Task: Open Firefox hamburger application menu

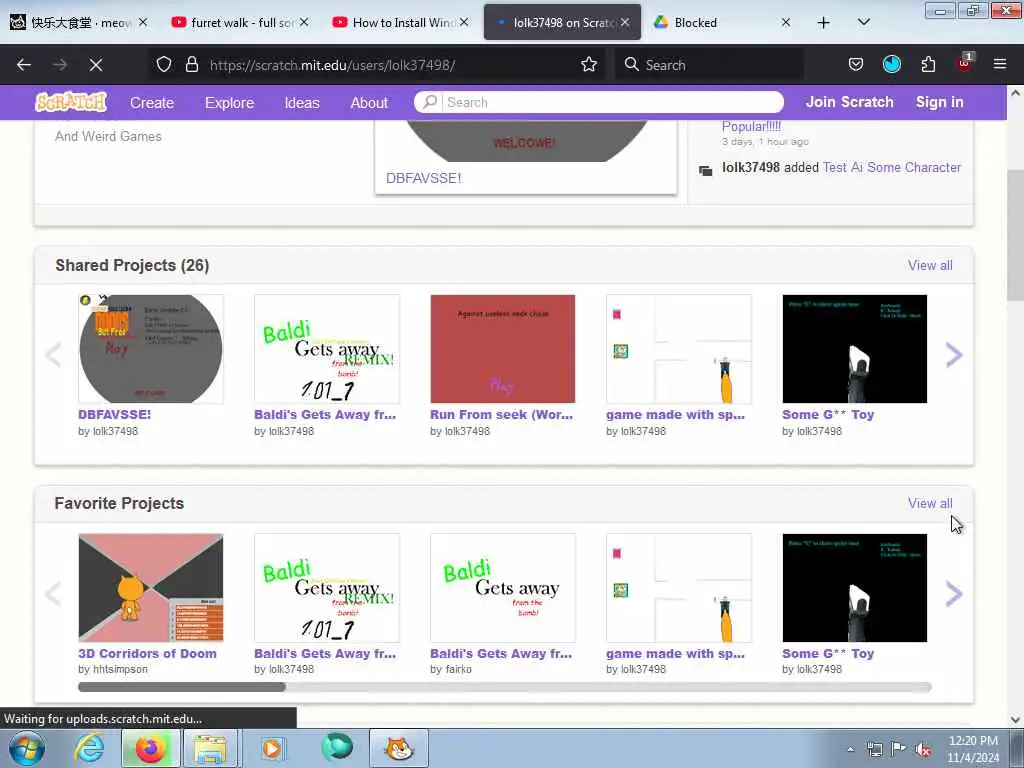Action: pos(1000,64)
